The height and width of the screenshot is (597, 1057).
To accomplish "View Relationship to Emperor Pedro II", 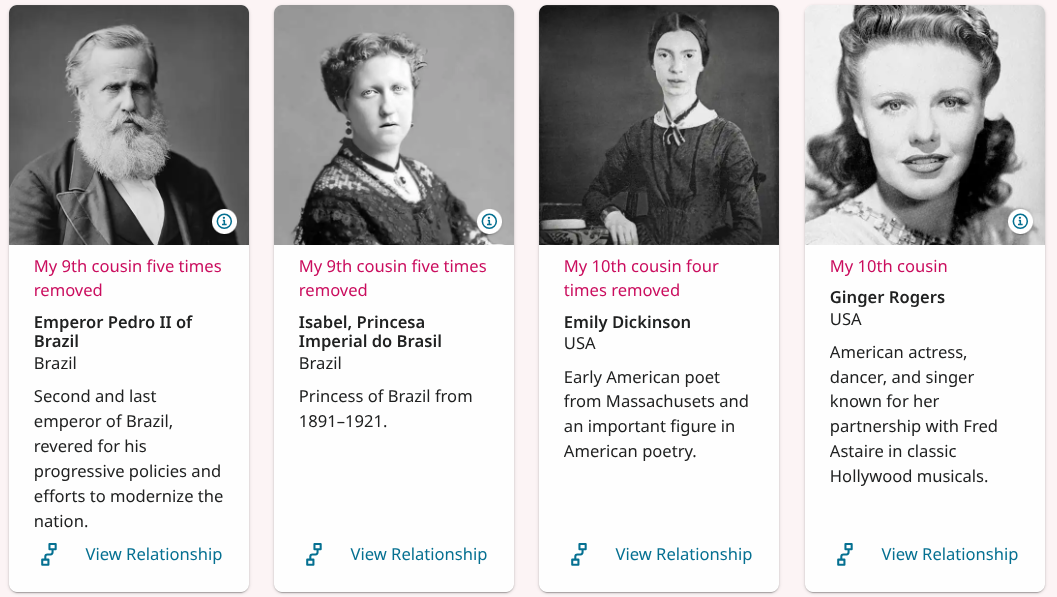I will coord(154,554).
